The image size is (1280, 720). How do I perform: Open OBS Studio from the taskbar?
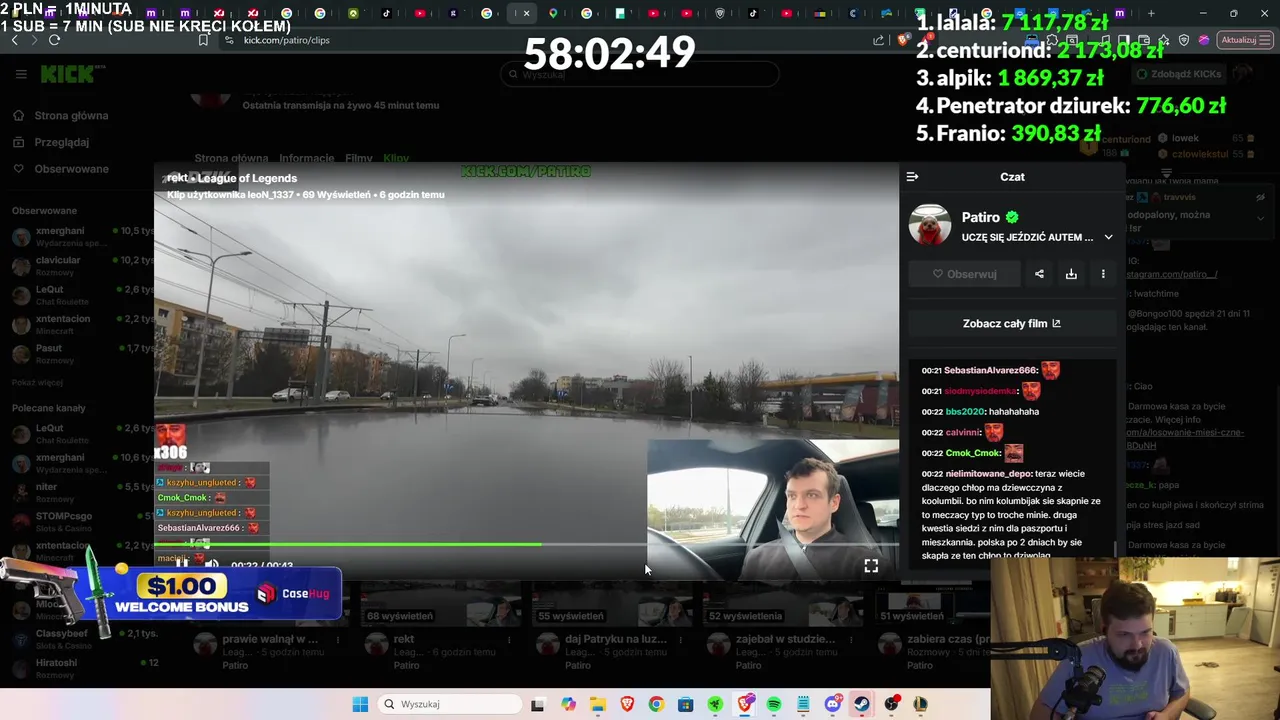(x=891, y=704)
